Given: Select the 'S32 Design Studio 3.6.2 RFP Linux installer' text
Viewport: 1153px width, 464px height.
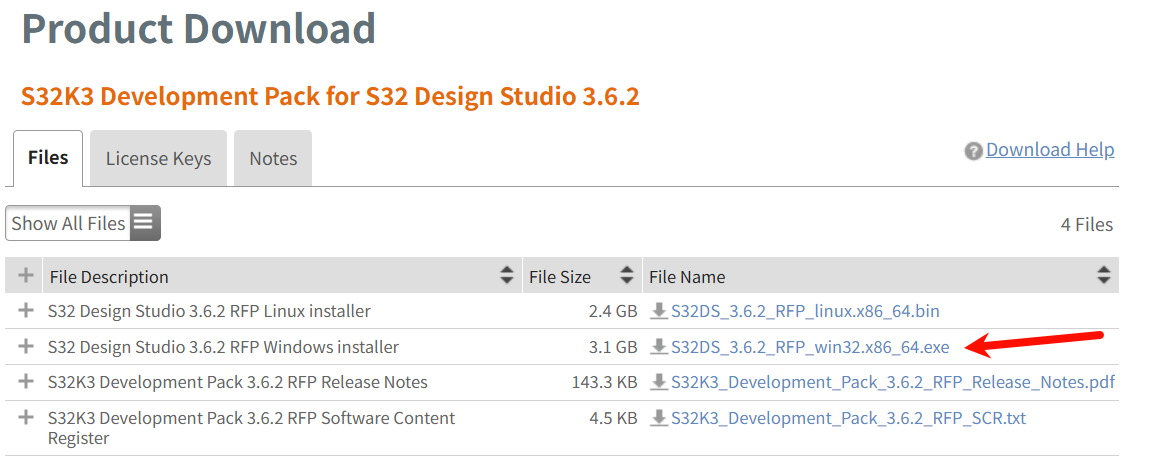Looking at the screenshot, I should (x=209, y=311).
